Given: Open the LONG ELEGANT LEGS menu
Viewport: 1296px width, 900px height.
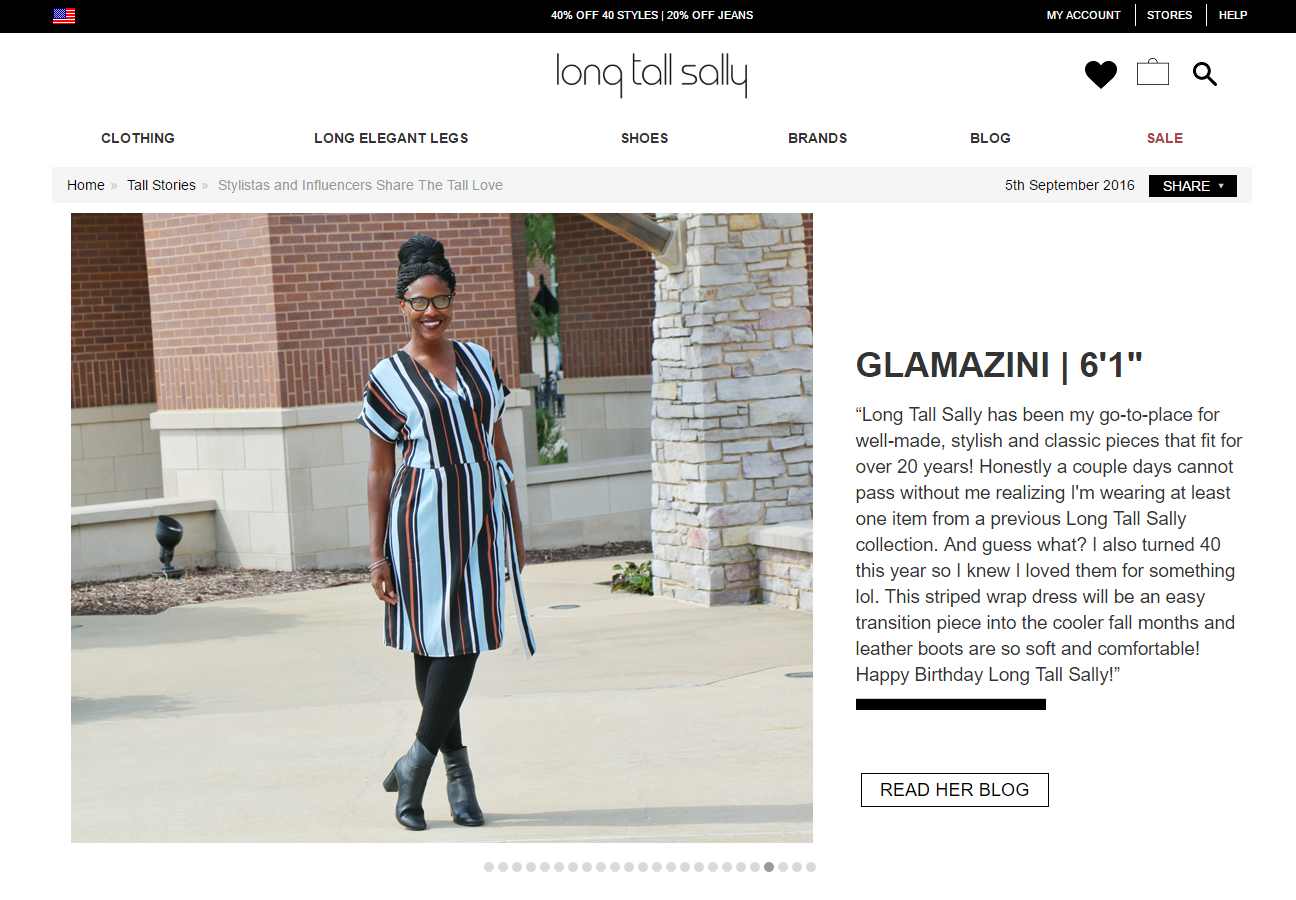Looking at the screenshot, I should [x=391, y=138].
